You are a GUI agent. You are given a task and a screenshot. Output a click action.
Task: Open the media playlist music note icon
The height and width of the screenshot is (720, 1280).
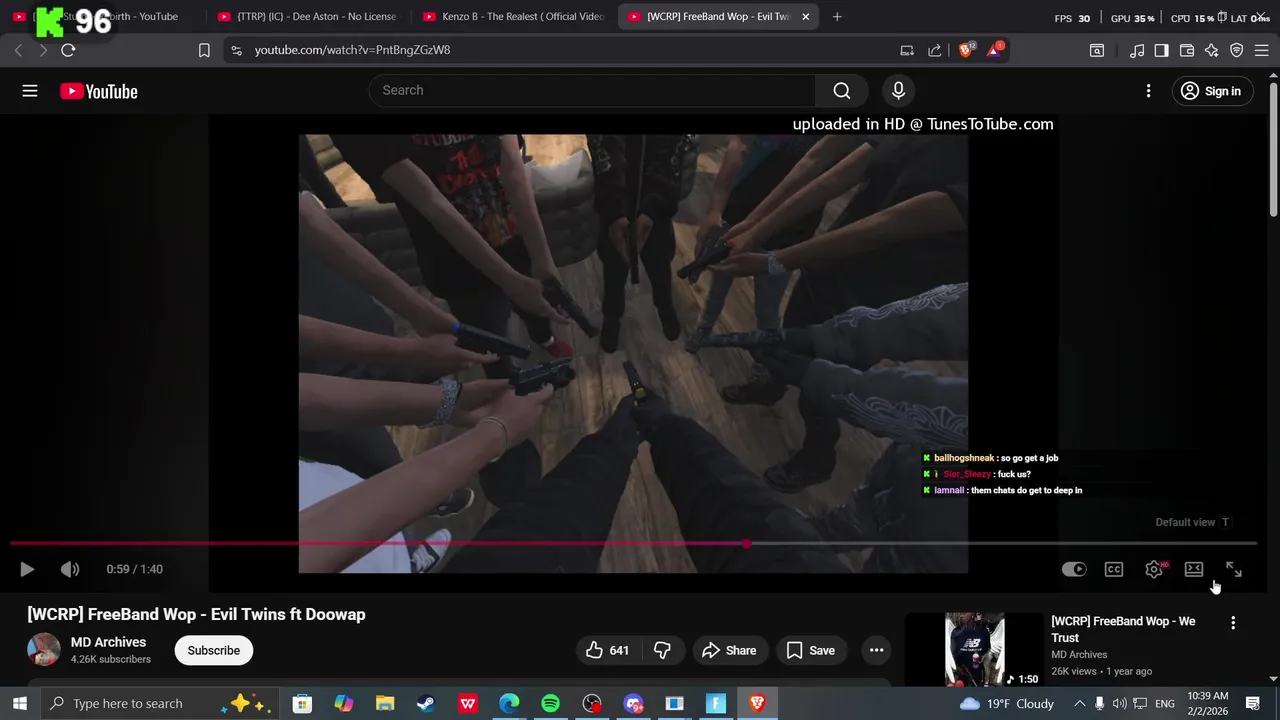(1137, 50)
